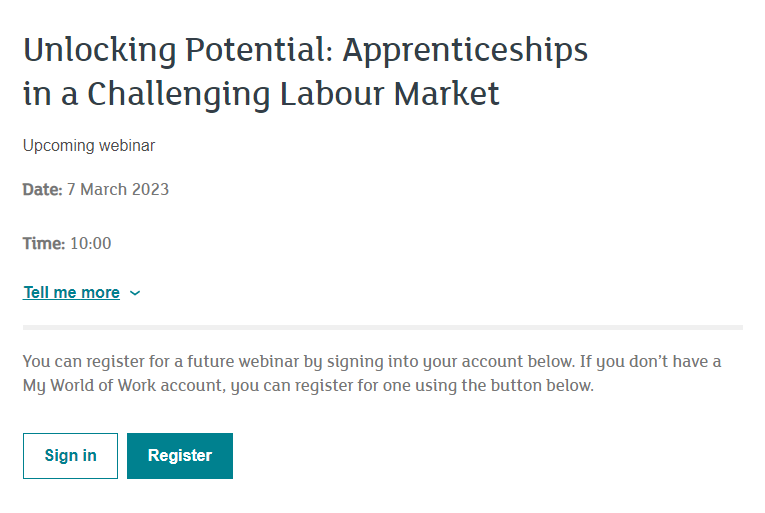Image resolution: width=765 pixels, height=513 pixels.
Task: Click the Upcoming webinar label
Action: (x=89, y=145)
